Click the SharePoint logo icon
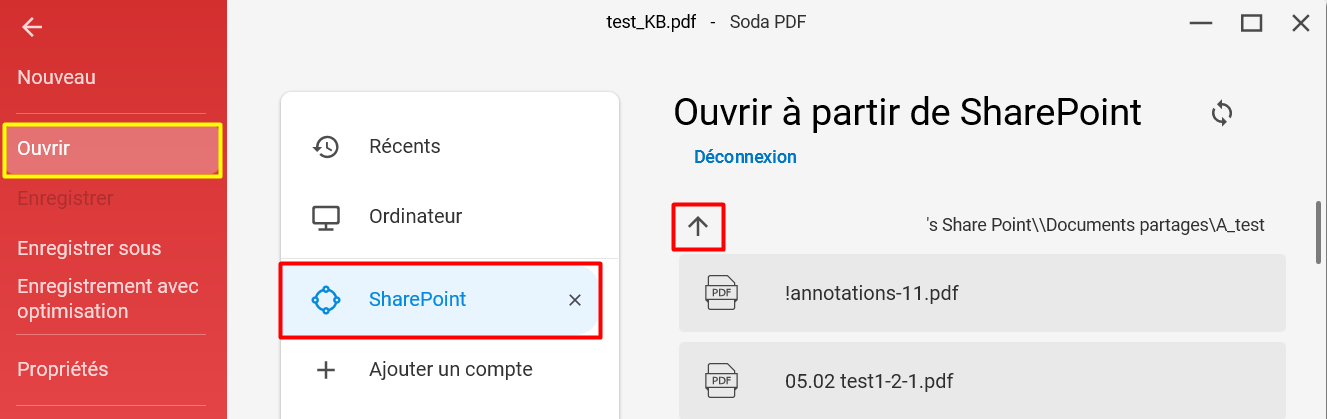The width and height of the screenshot is (1327, 419). [x=326, y=299]
